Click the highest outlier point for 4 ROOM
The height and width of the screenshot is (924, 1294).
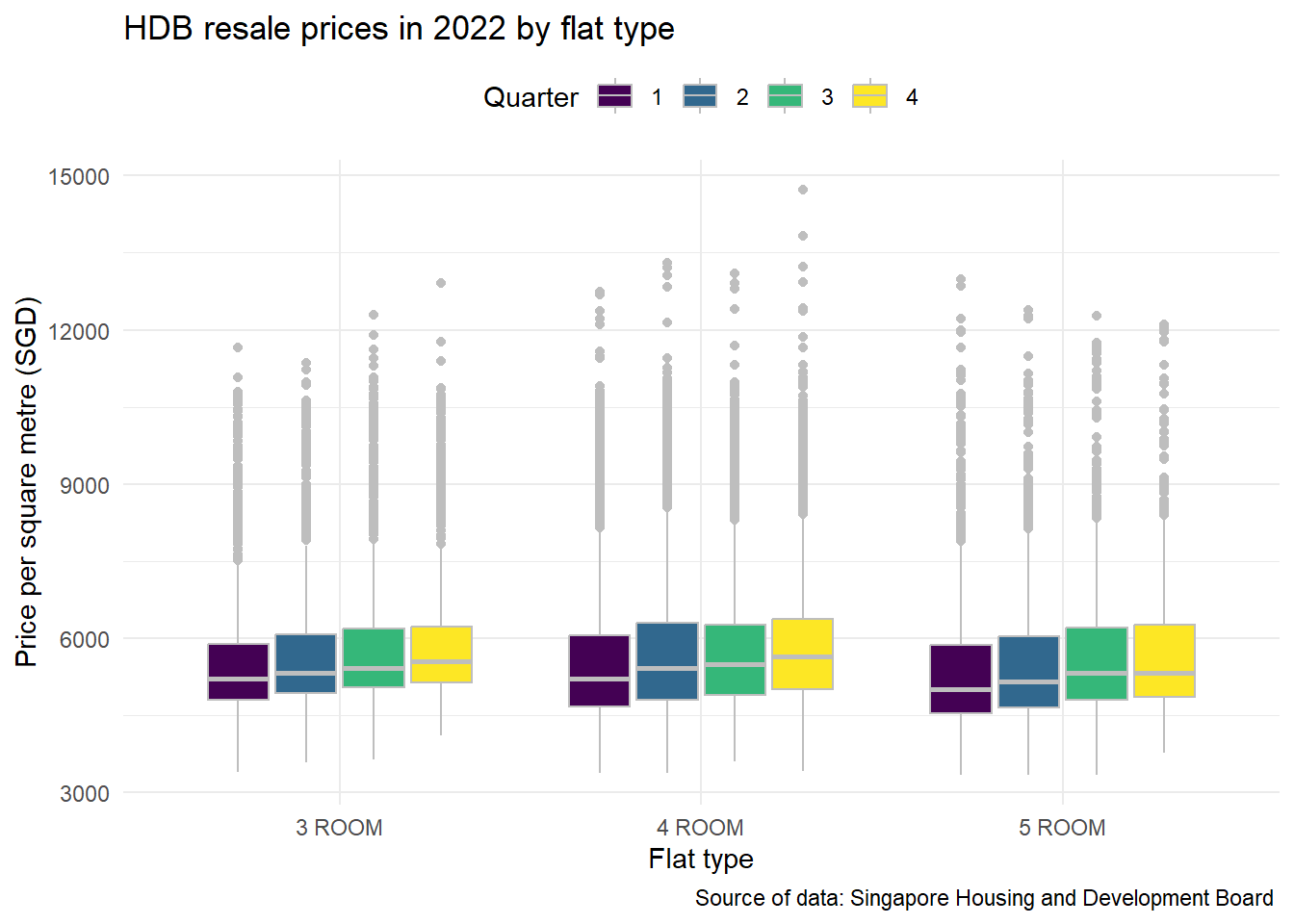click(x=803, y=190)
